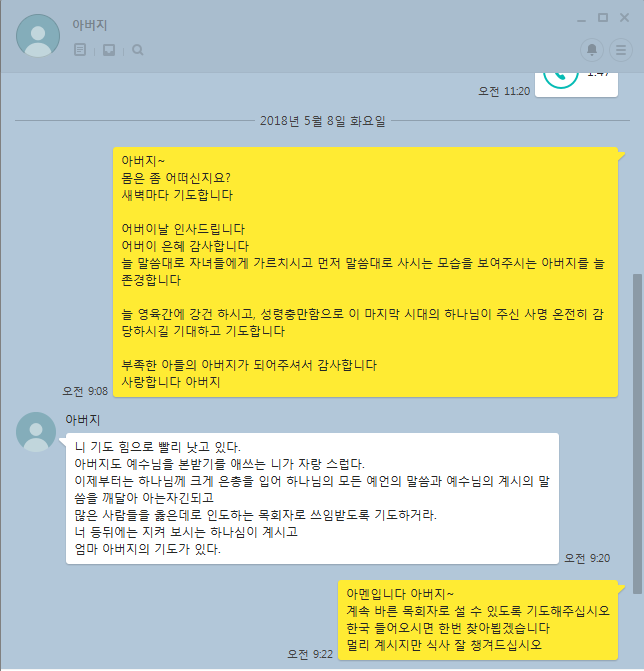This screenshot has height=671, width=644.
Task: Click sender name 아버지 above white bubble
Action: 83,420
